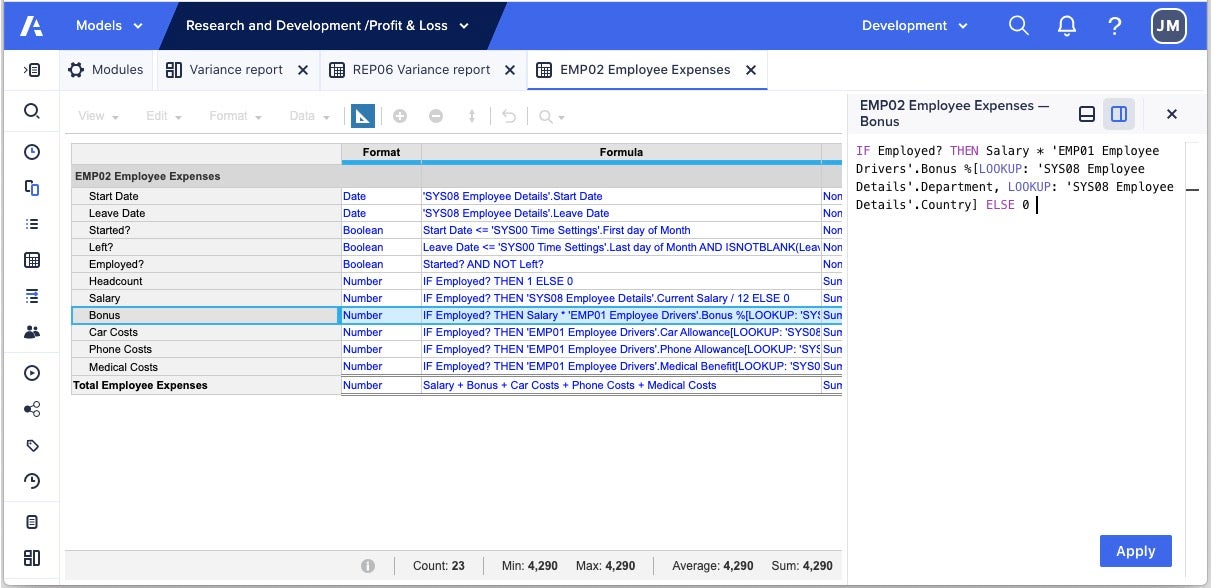Click the sidebar indented lines icon

tap(32, 296)
